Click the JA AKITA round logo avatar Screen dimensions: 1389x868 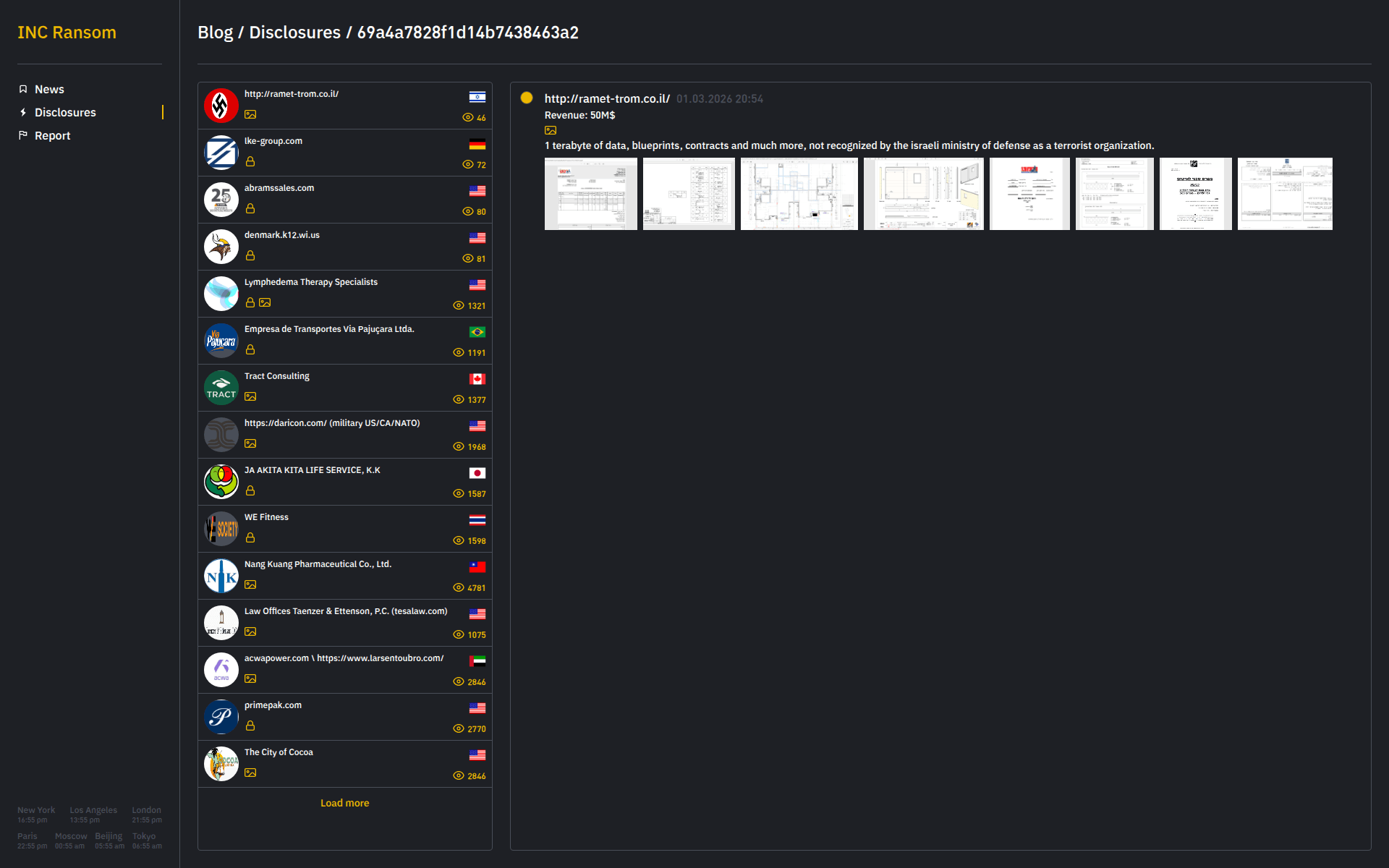(221, 482)
